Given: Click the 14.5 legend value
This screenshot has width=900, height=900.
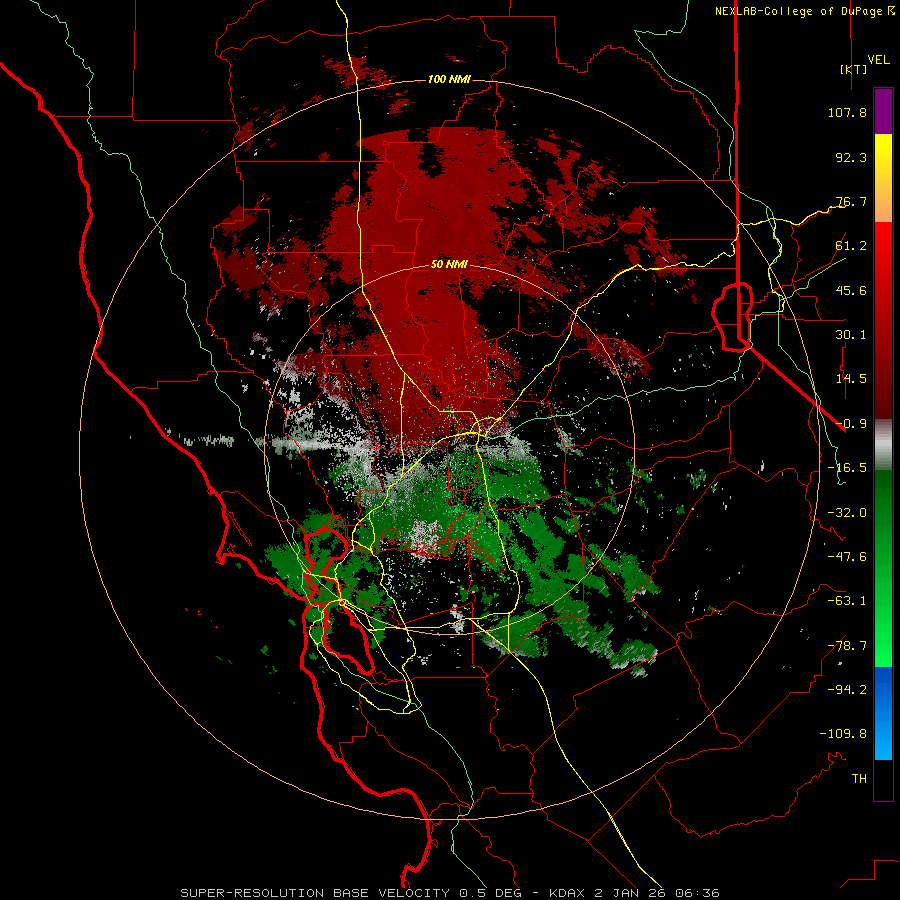Looking at the screenshot, I should click(x=851, y=379).
